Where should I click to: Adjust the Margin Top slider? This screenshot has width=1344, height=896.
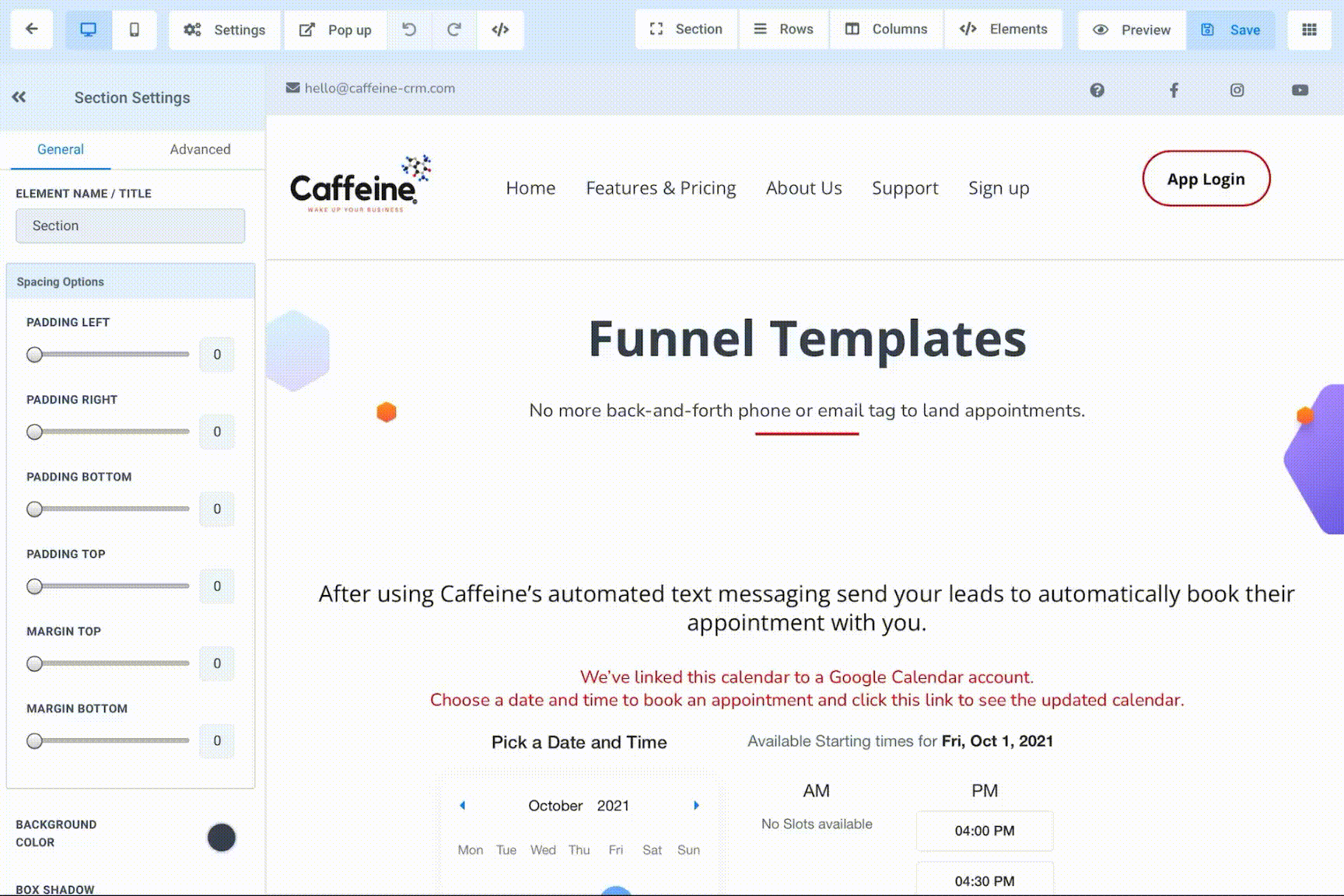[108, 663]
